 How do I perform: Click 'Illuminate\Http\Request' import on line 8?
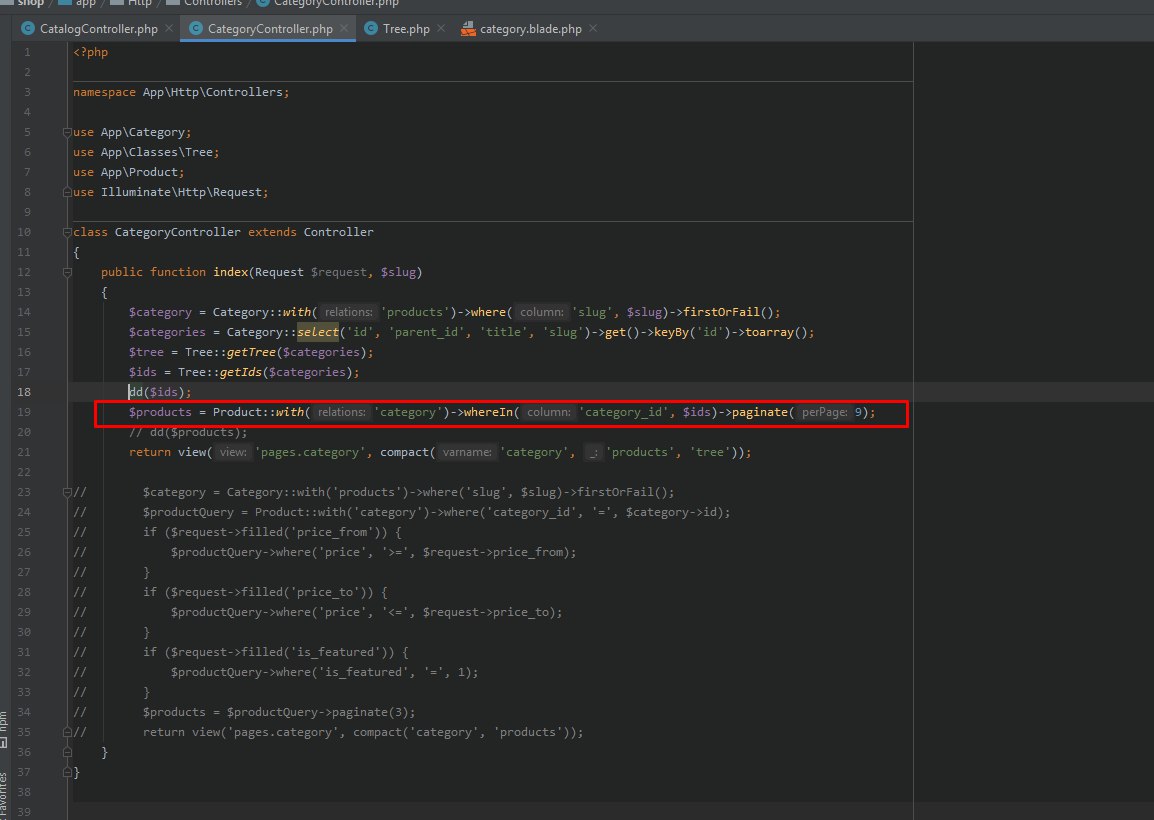181,192
